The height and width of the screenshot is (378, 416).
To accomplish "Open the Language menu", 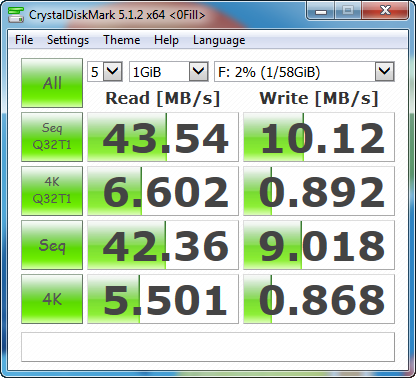I will (x=219, y=40).
